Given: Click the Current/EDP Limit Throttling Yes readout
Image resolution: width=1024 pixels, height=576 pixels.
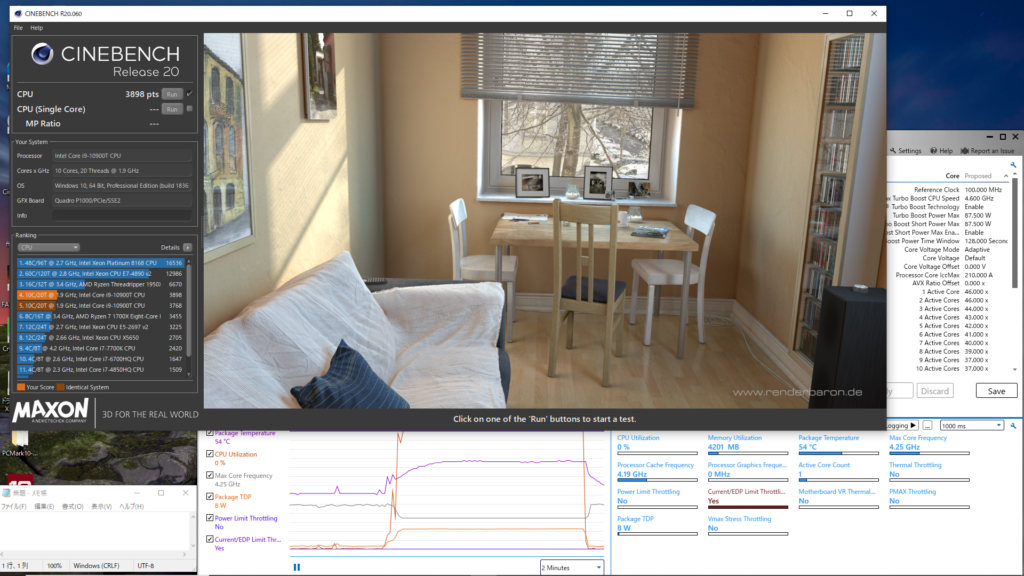Looking at the screenshot, I should pos(713,501).
